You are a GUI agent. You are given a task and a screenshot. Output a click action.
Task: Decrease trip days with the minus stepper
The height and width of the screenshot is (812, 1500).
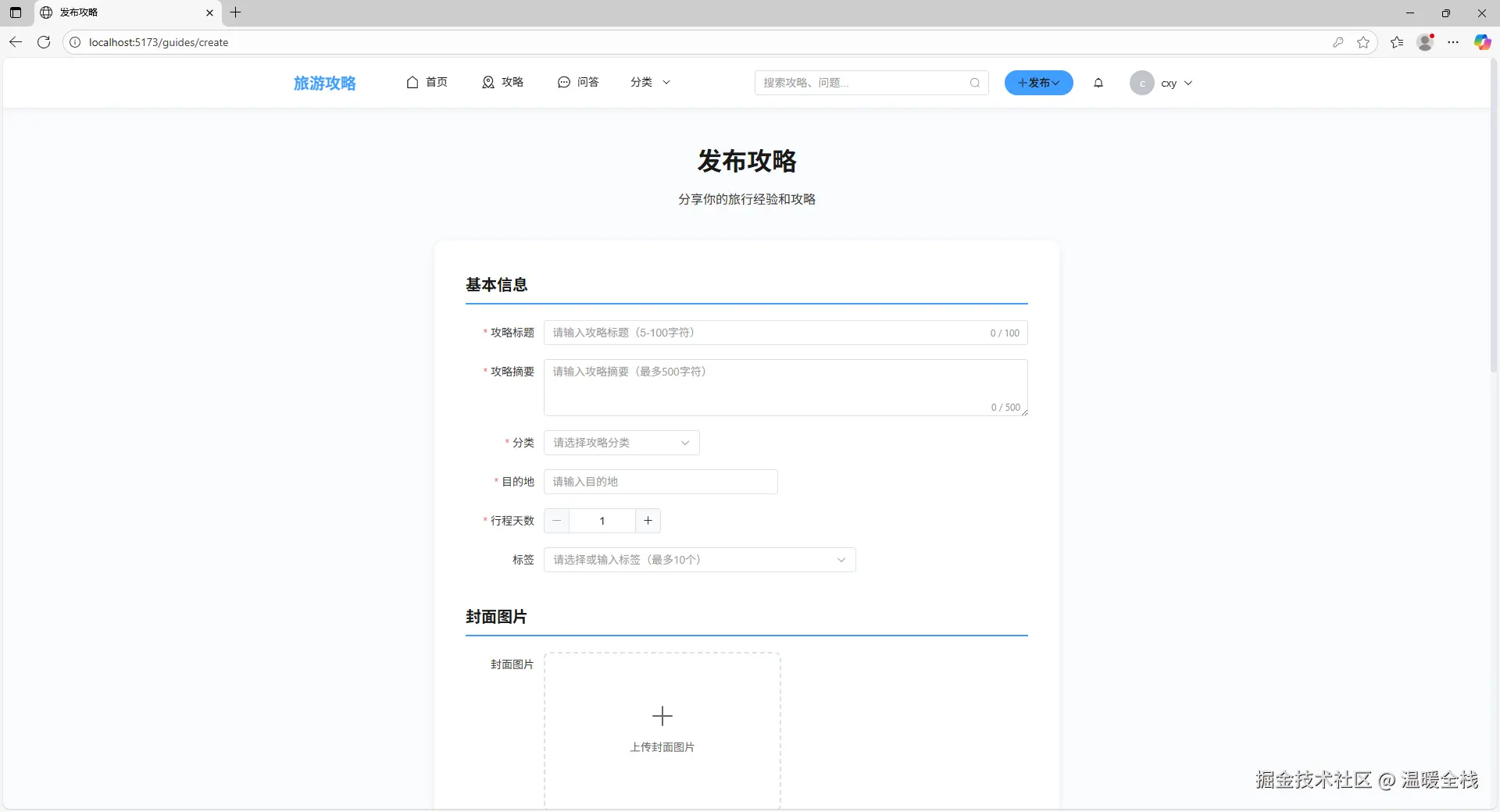coord(557,521)
